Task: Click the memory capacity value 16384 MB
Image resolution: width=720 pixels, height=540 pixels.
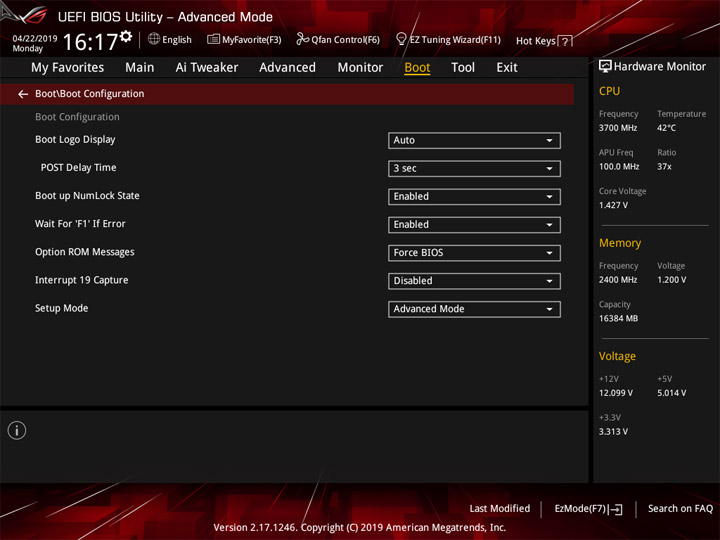Action: pos(619,318)
